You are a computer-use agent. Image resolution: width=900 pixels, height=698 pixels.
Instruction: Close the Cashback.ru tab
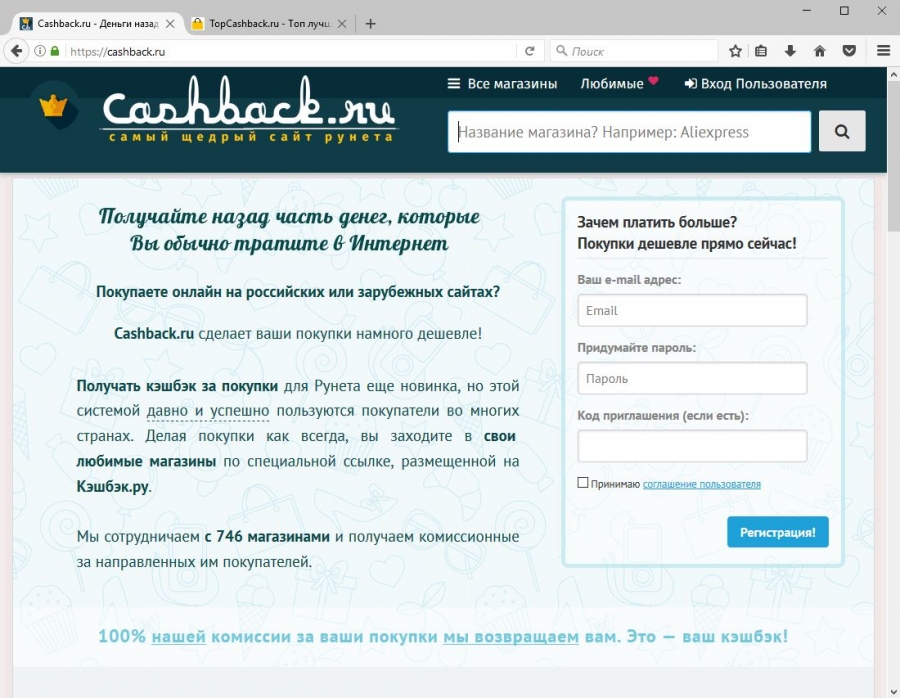(x=170, y=24)
